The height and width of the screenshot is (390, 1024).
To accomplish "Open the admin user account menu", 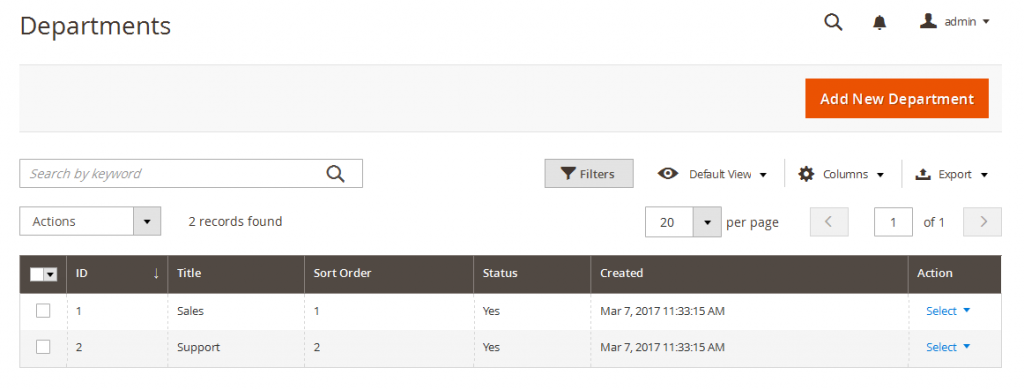I will tap(955, 22).
